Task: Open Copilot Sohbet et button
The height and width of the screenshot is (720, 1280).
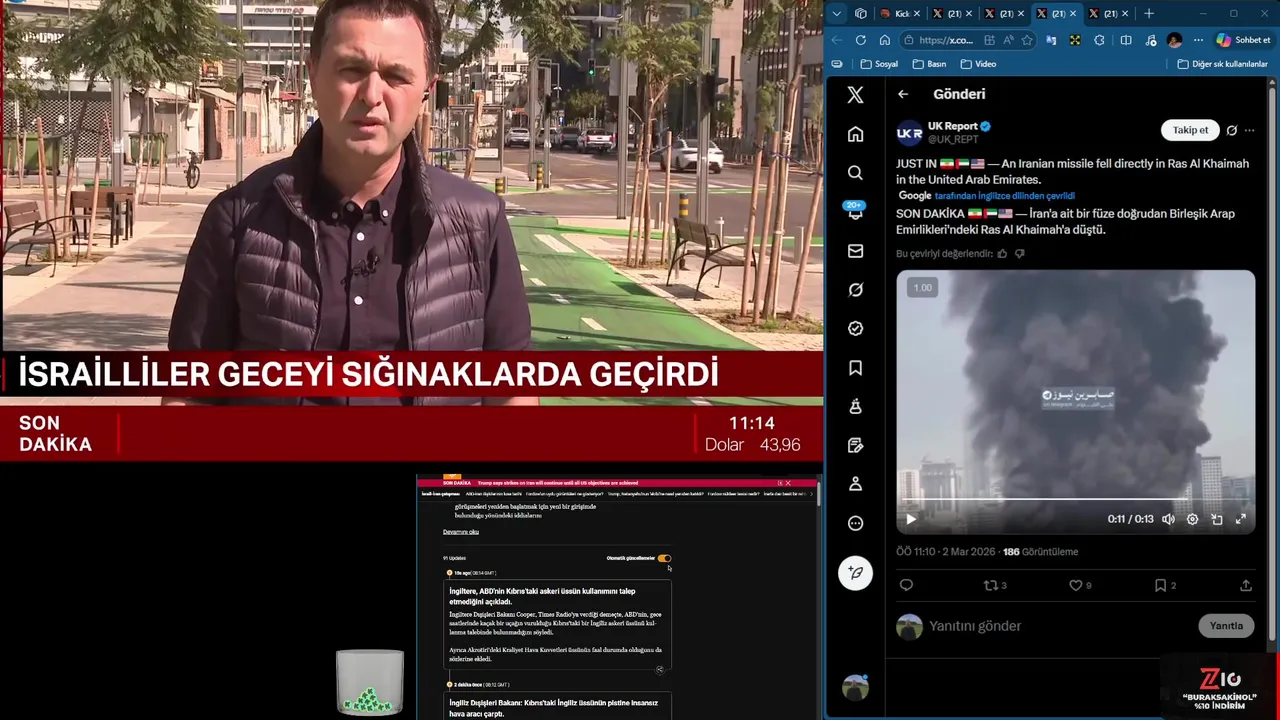Action: coord(1243,40)
